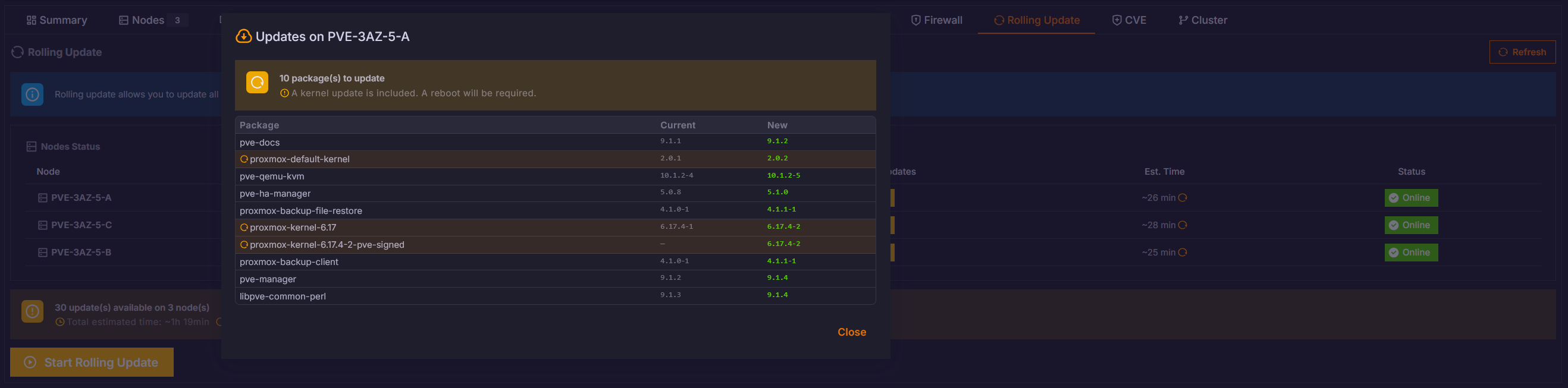The height and width of the screenshot is (388, 1568).
Task: Select the Rolling Update tab
Action: [x=1037, y=20]
